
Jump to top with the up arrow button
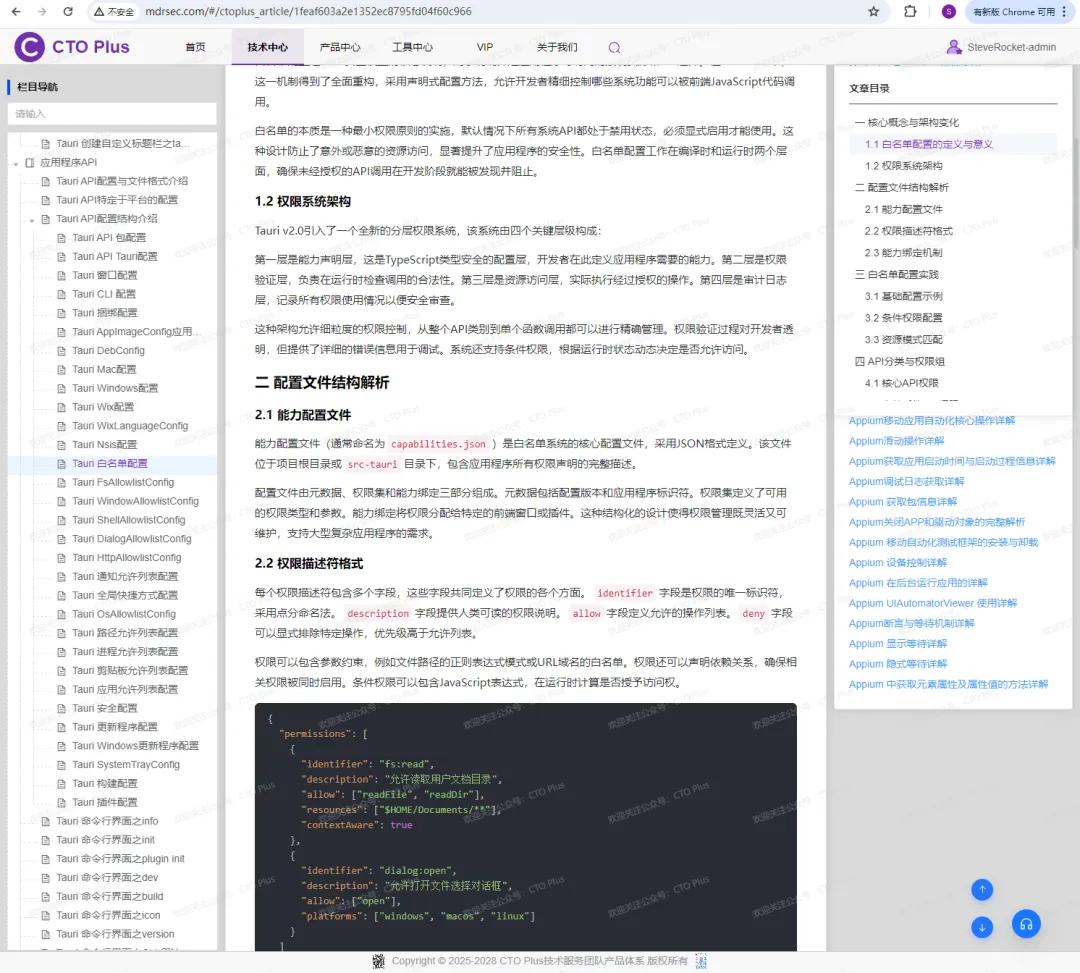982,890
